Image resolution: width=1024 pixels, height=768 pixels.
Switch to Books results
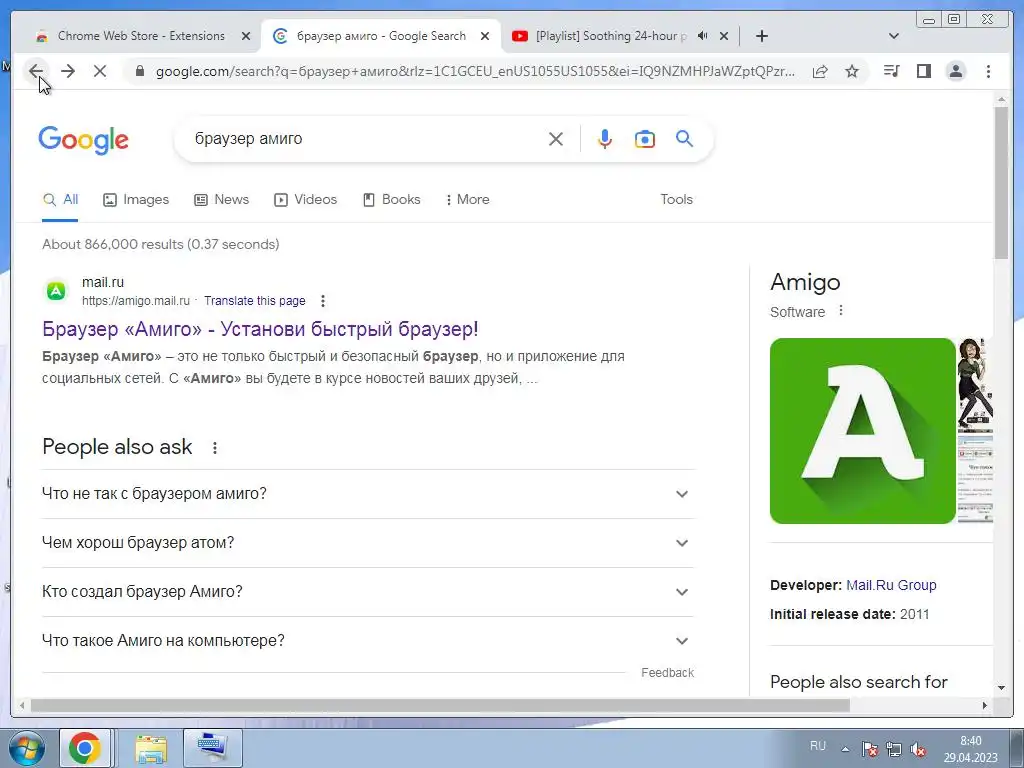click(x=392, y=200)
